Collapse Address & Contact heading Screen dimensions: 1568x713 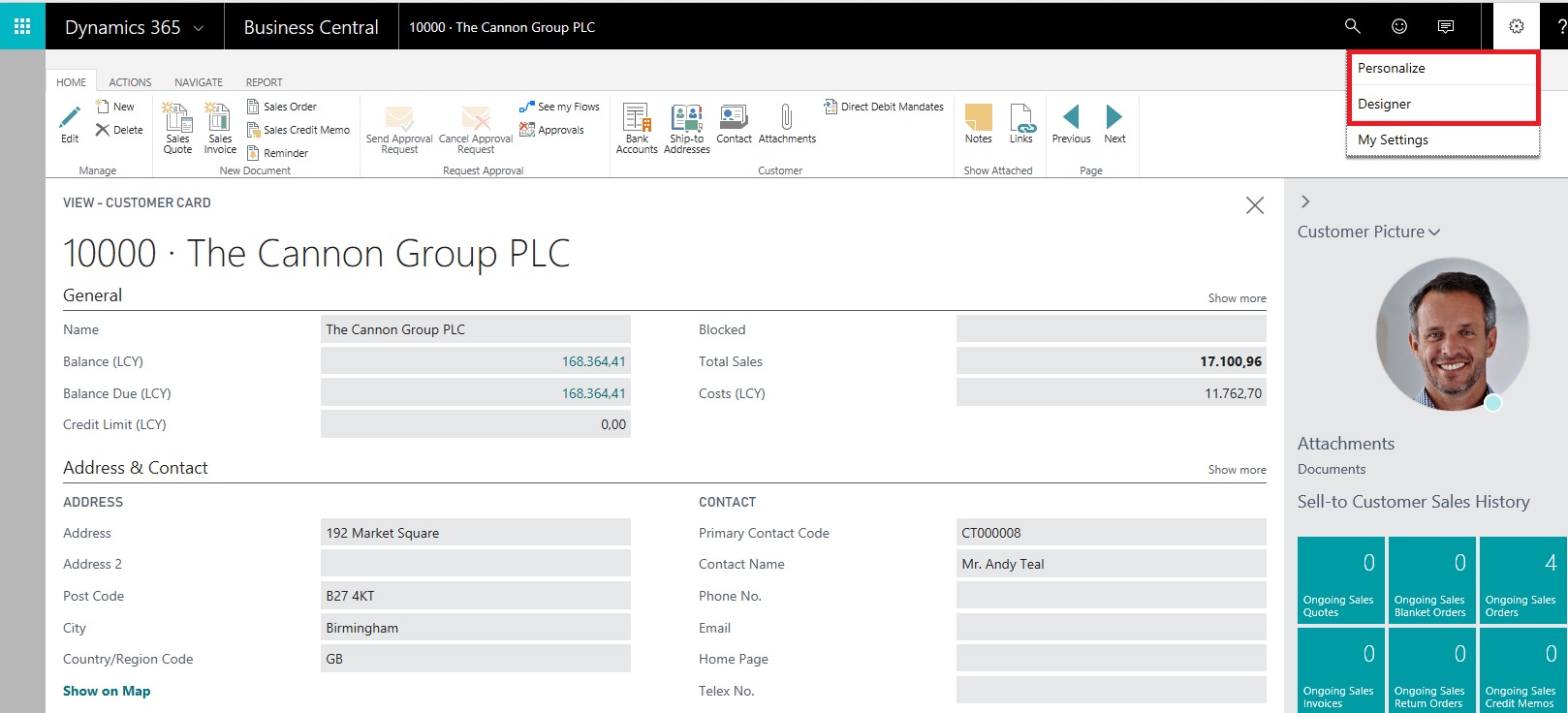pos(136,468)
